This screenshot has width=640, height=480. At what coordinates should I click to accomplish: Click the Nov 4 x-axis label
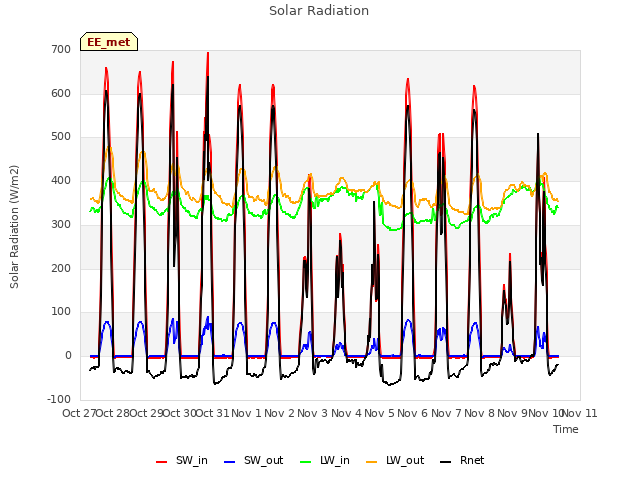pos(346,413)
